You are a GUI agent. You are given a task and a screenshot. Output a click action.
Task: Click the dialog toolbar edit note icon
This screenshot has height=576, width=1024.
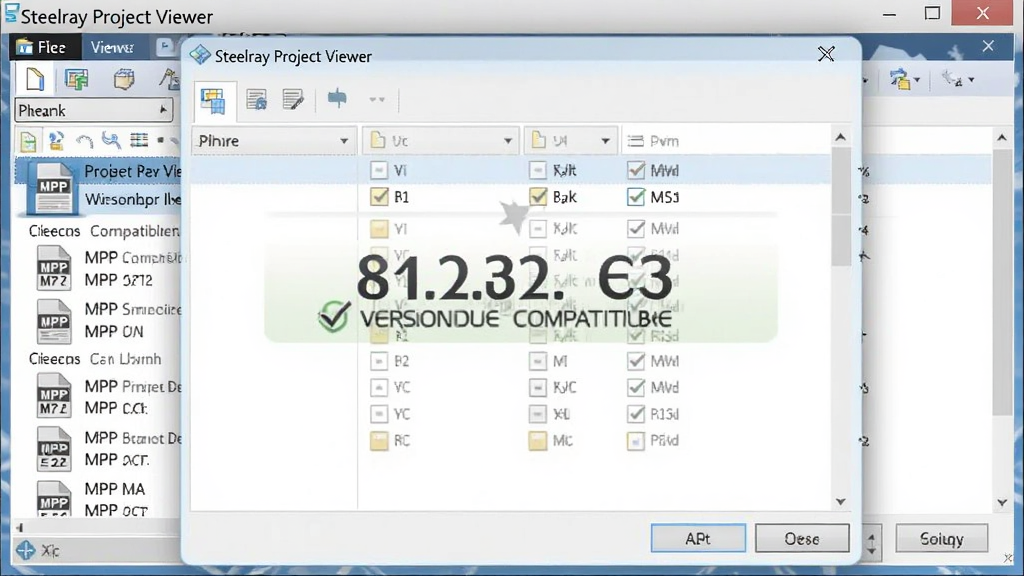click(x=293, y=100)
